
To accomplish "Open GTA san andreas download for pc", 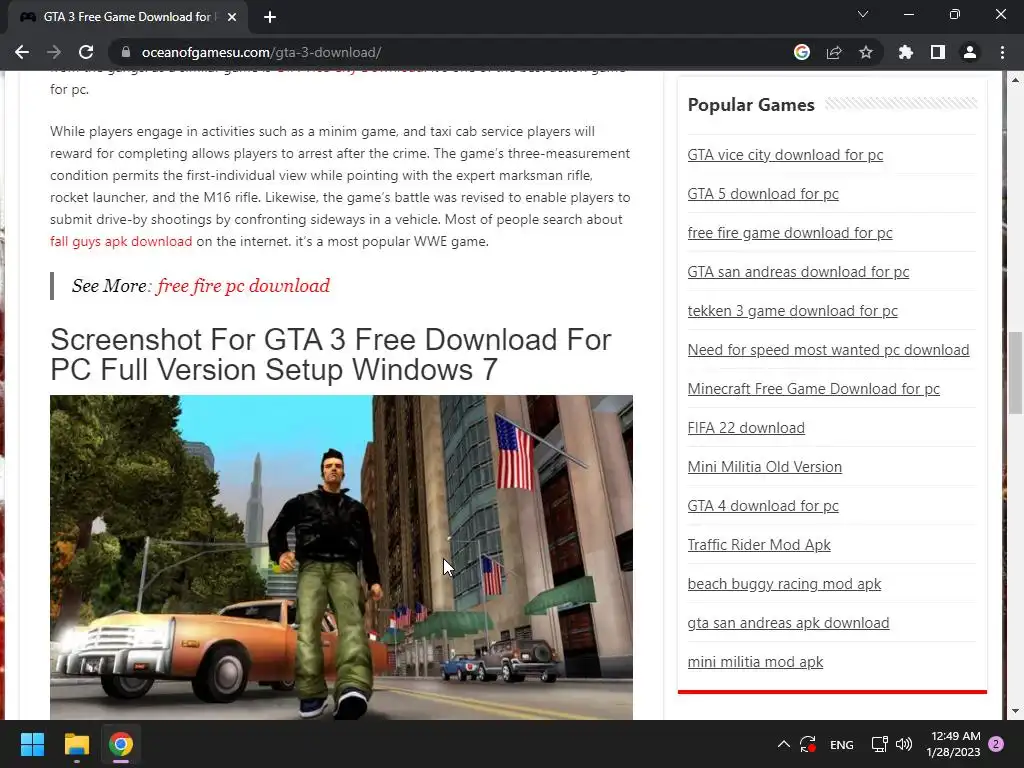I will point(798,272).
